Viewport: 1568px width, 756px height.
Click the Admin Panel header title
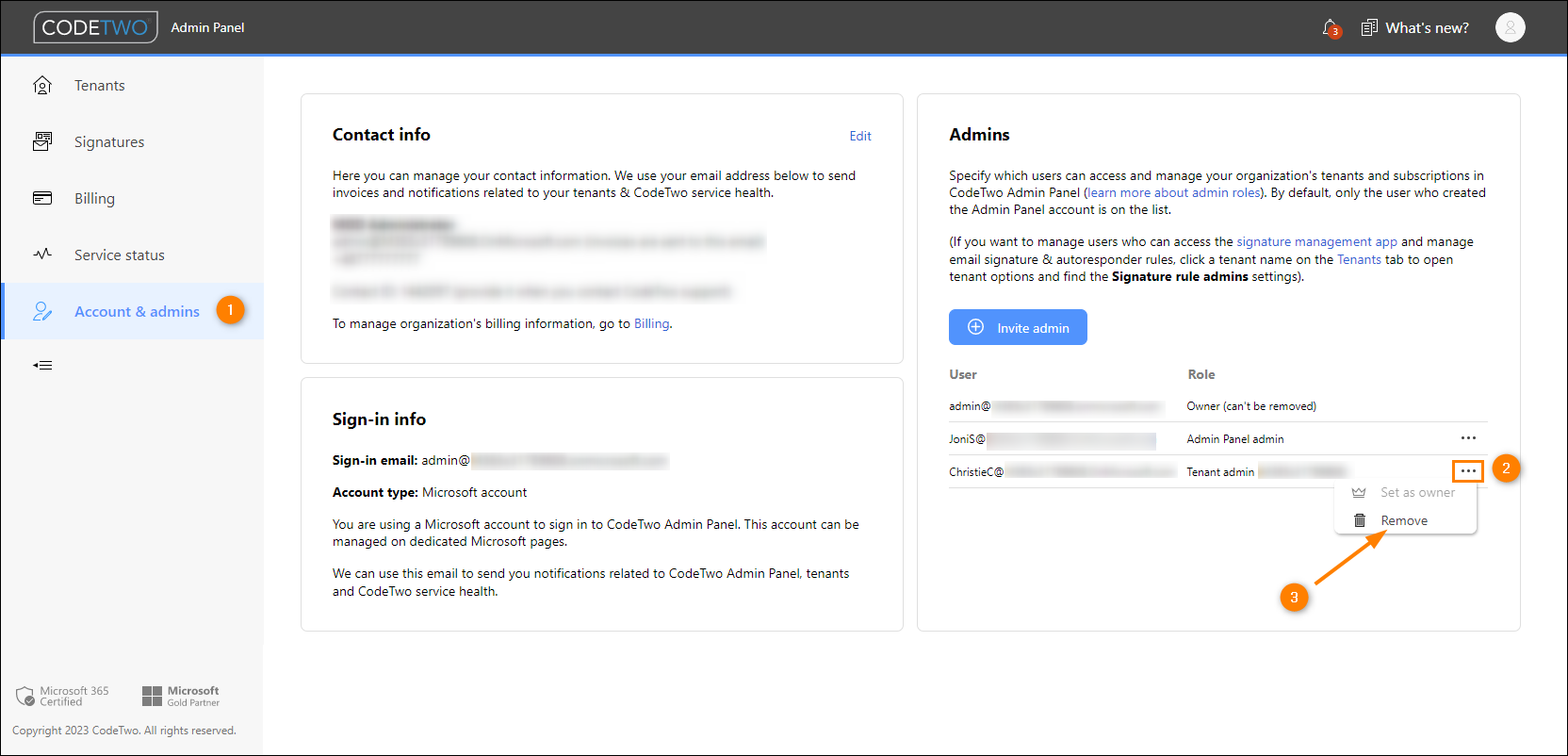[x=207, y=27]
